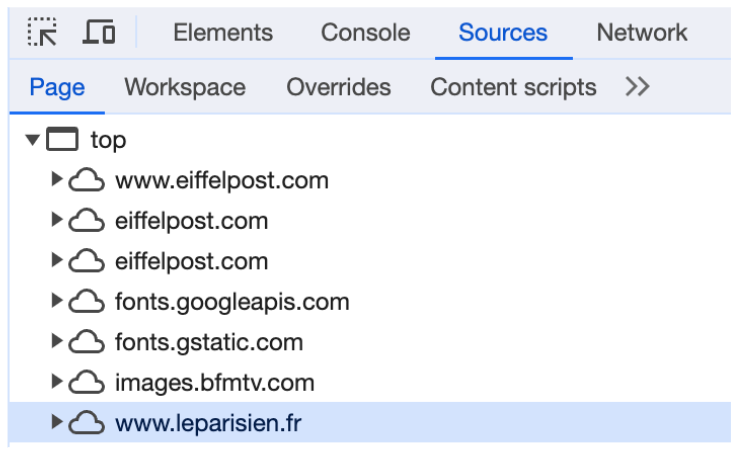Click the cloud icon beside fonts.googleapis.com
The height and width of the screenshot is (453, 740).
coord(87,302)
